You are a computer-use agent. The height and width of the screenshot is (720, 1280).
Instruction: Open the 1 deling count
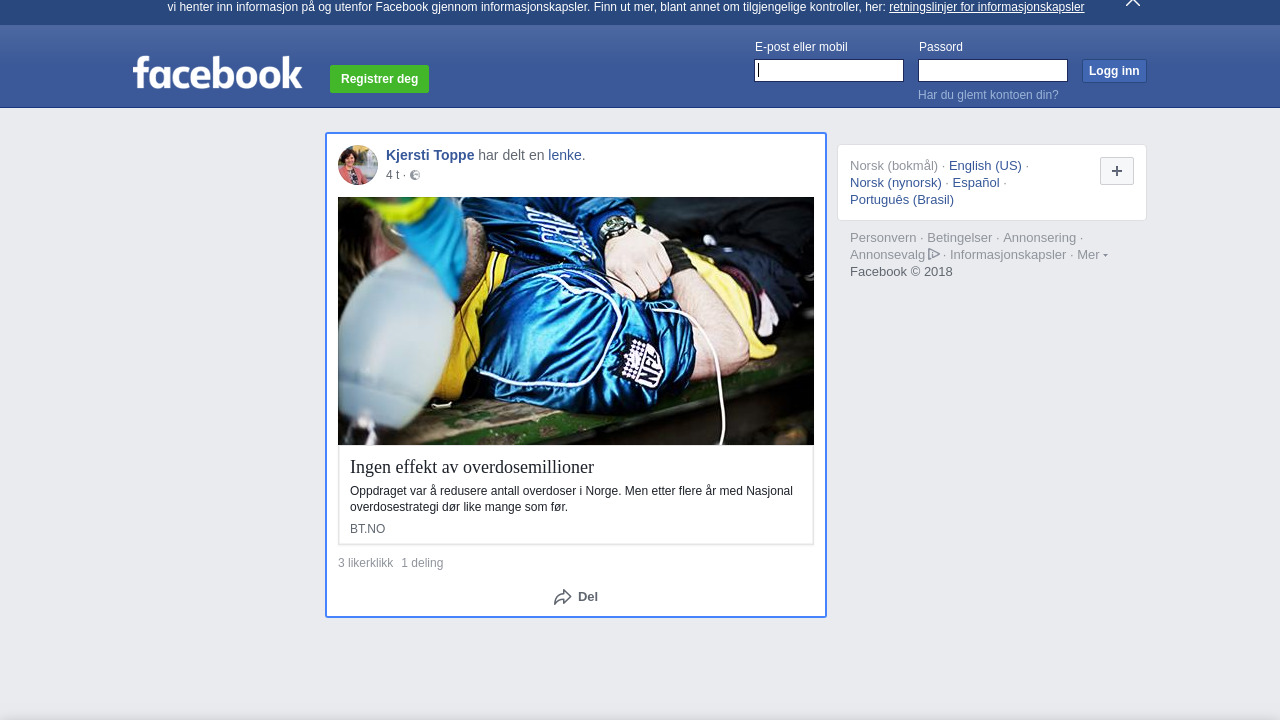tap(422, 563)
